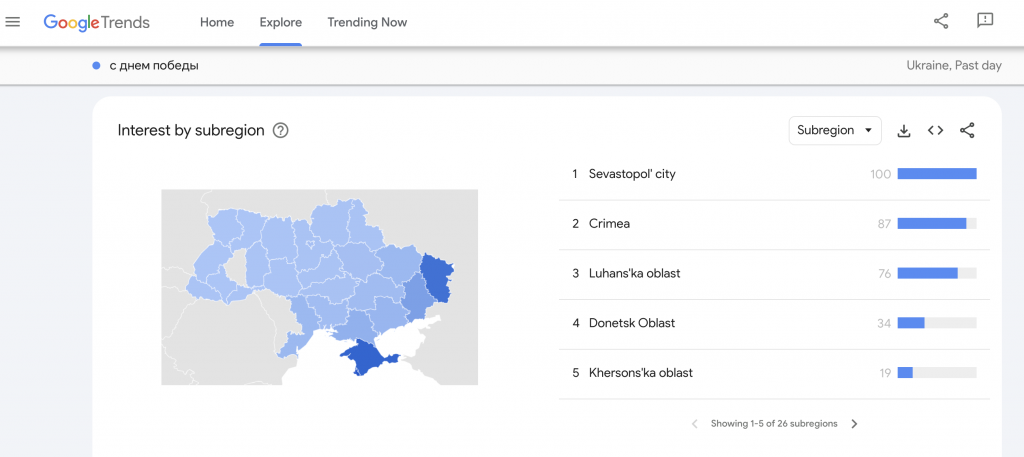This screenshot has width=1024, height=457.
Task: Select the Explore tab
Action: tap(280, 22)
